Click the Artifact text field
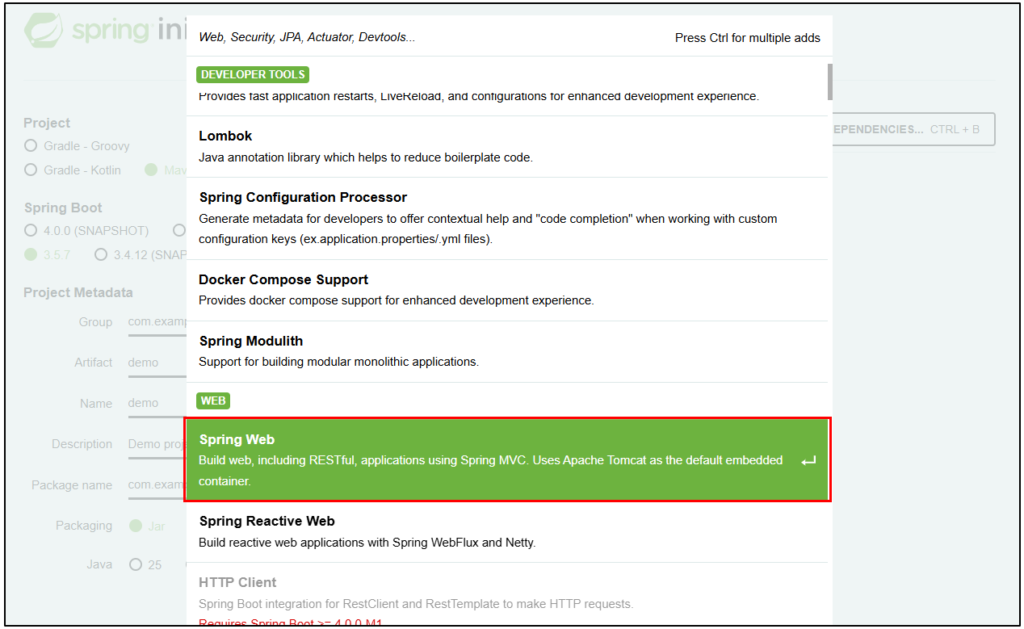The width and height of the screenshot is (1024, 629). 156,363
